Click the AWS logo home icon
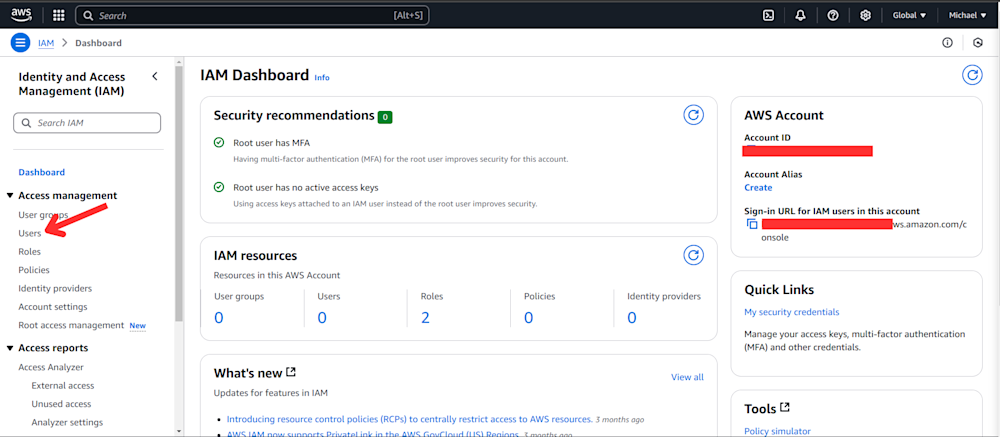The width and height of the screenshot is (1000, 437). tap(22, 15)
